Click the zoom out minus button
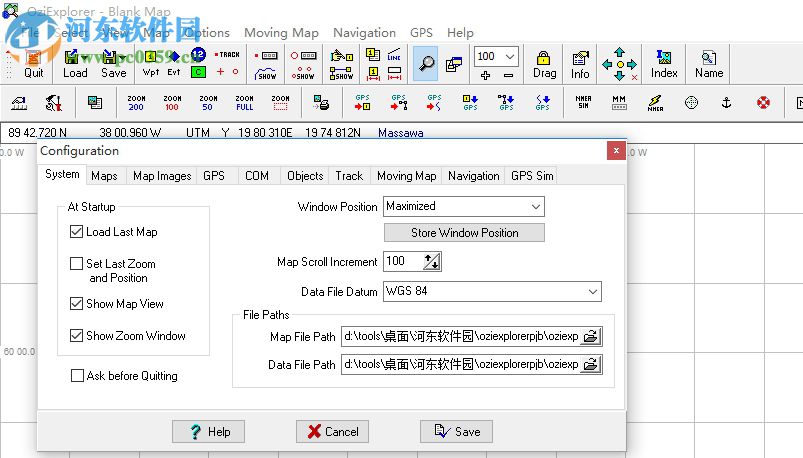This screenshot has height=458, width=803. coord(508,75)
